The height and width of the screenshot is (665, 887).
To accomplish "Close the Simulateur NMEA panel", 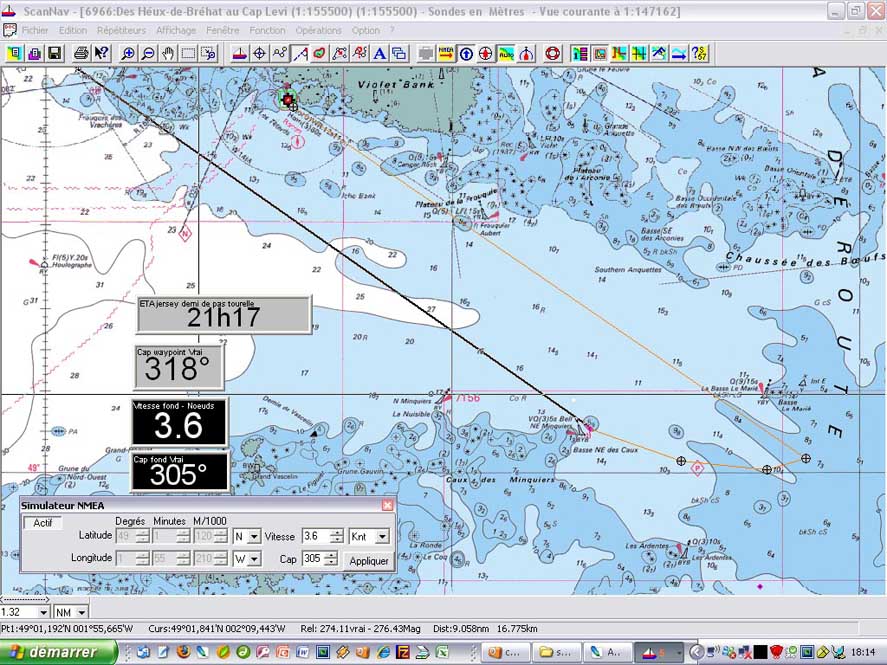I will (x=387, y=505).
